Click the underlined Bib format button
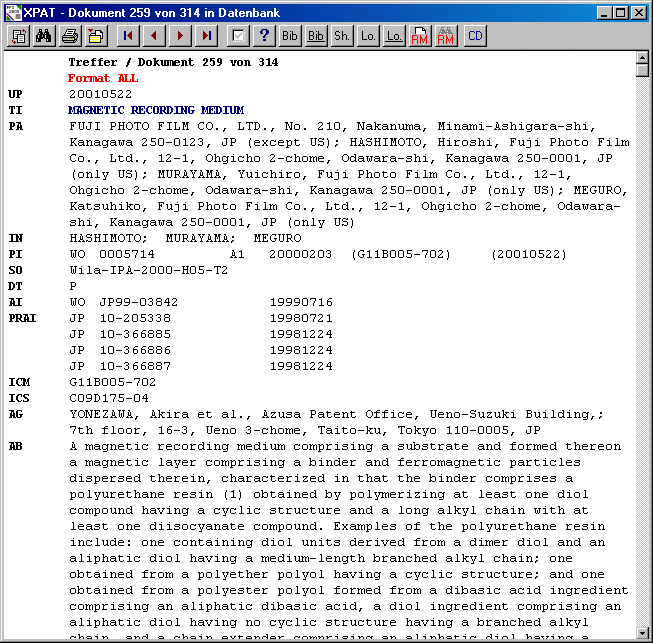The width and height of the screenshot is (653, 643). click(x=316, y=37)
